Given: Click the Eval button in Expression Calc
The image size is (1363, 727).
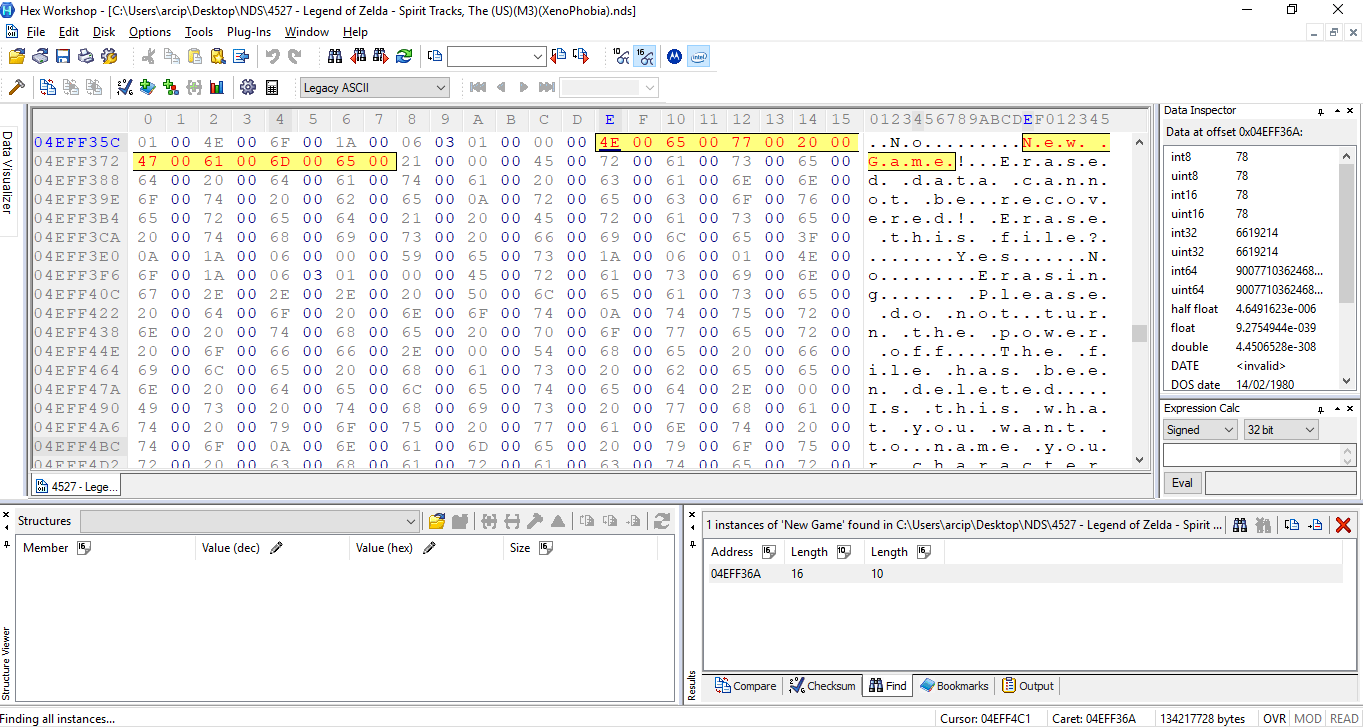Looking at the screenshot, I should pos(1182,482).
